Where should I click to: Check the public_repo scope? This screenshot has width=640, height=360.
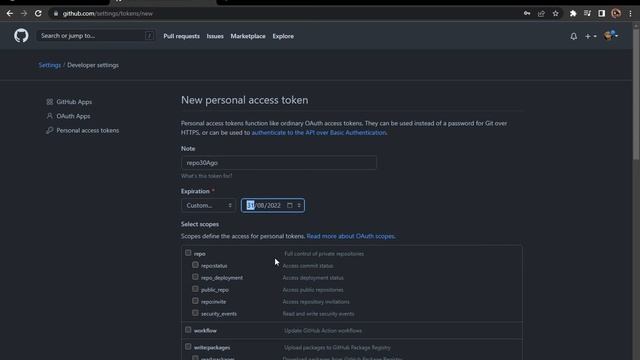(195, 289)
